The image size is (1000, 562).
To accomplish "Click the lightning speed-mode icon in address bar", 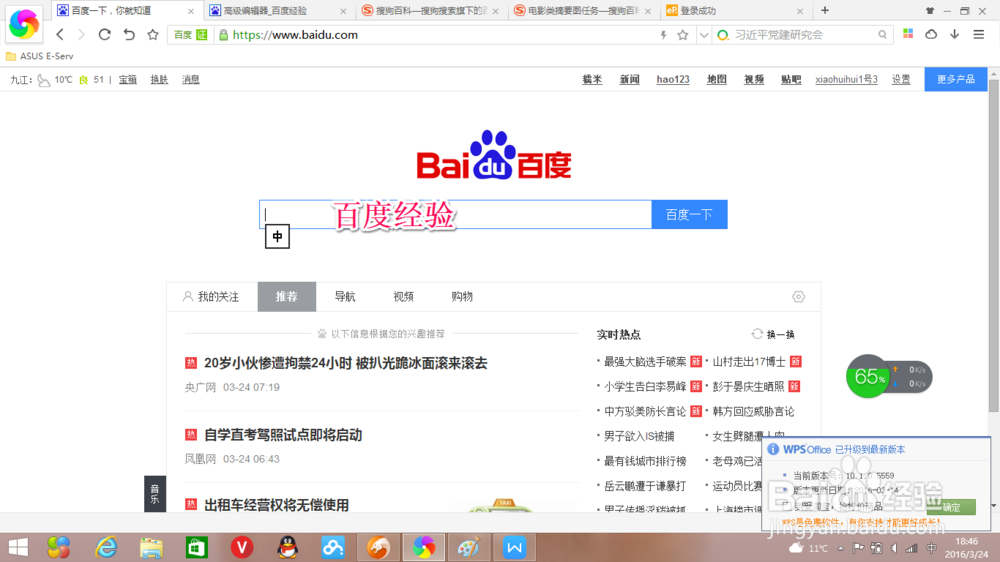I will pos(663,35).
